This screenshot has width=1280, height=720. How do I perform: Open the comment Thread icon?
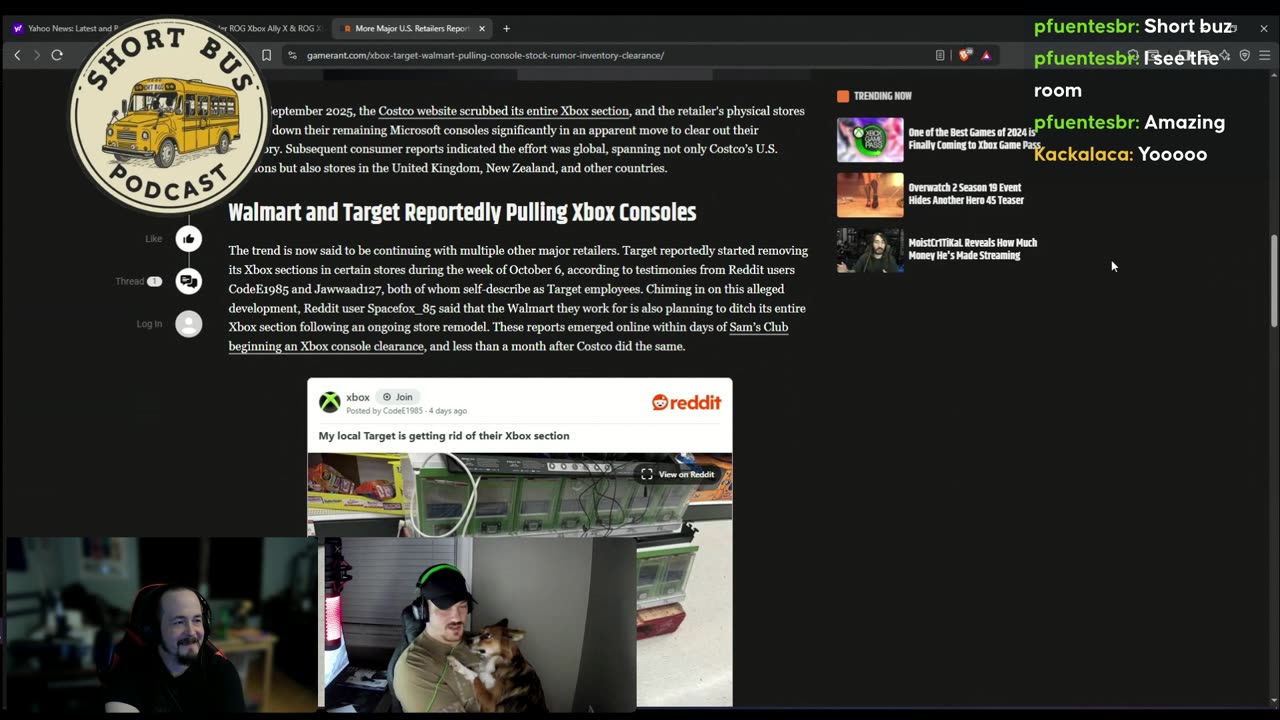189,281
